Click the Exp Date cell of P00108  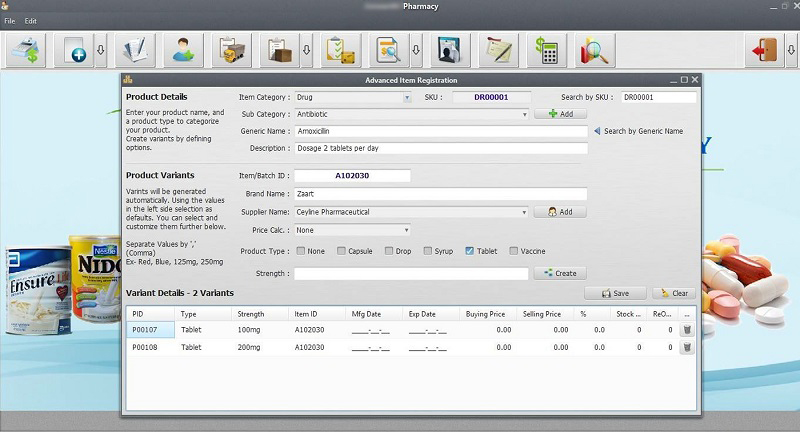[431, 347]
